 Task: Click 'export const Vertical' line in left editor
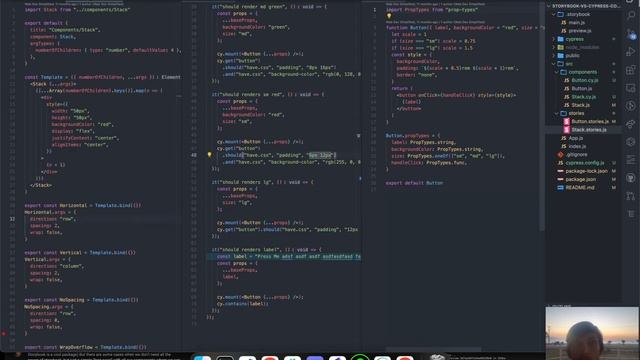click(80, 253)
